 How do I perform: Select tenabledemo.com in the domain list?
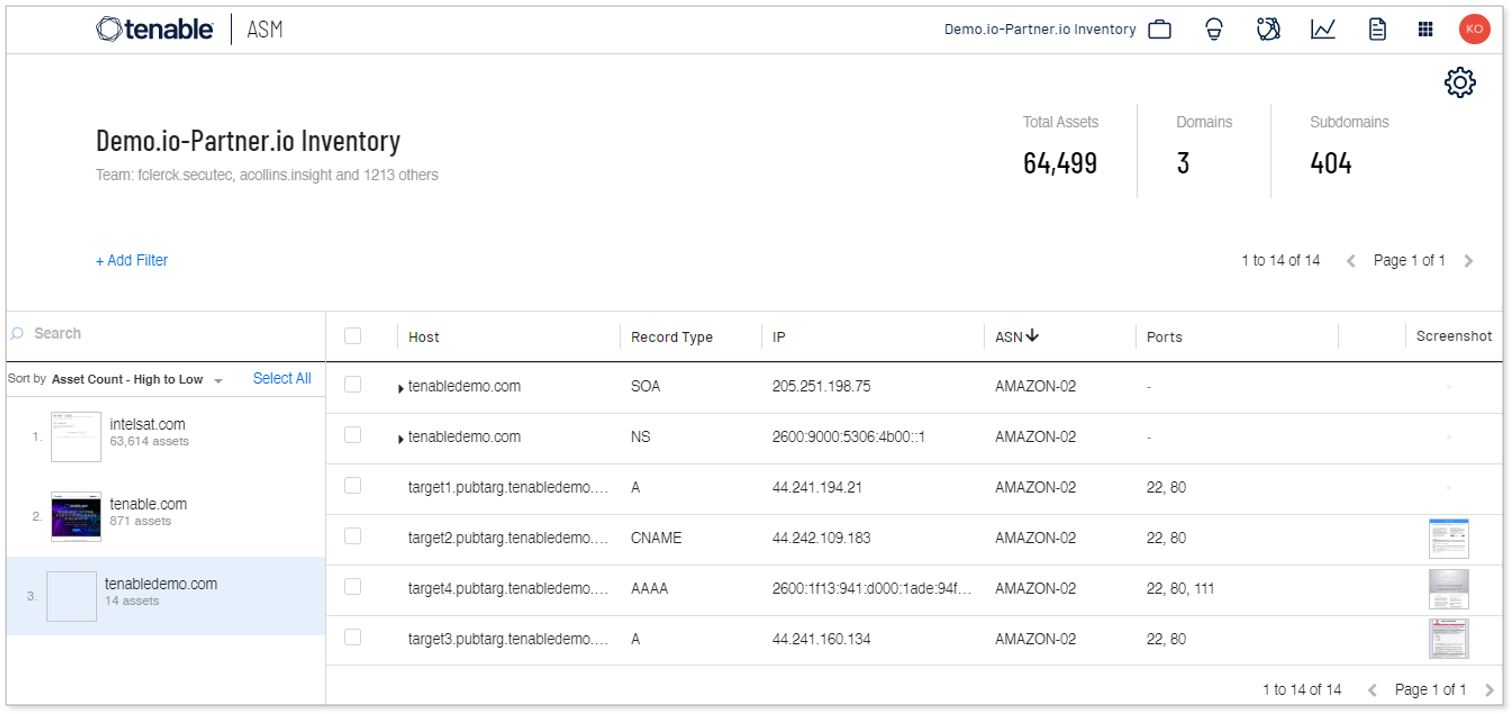pyautogui.click(x=165, y=595)
